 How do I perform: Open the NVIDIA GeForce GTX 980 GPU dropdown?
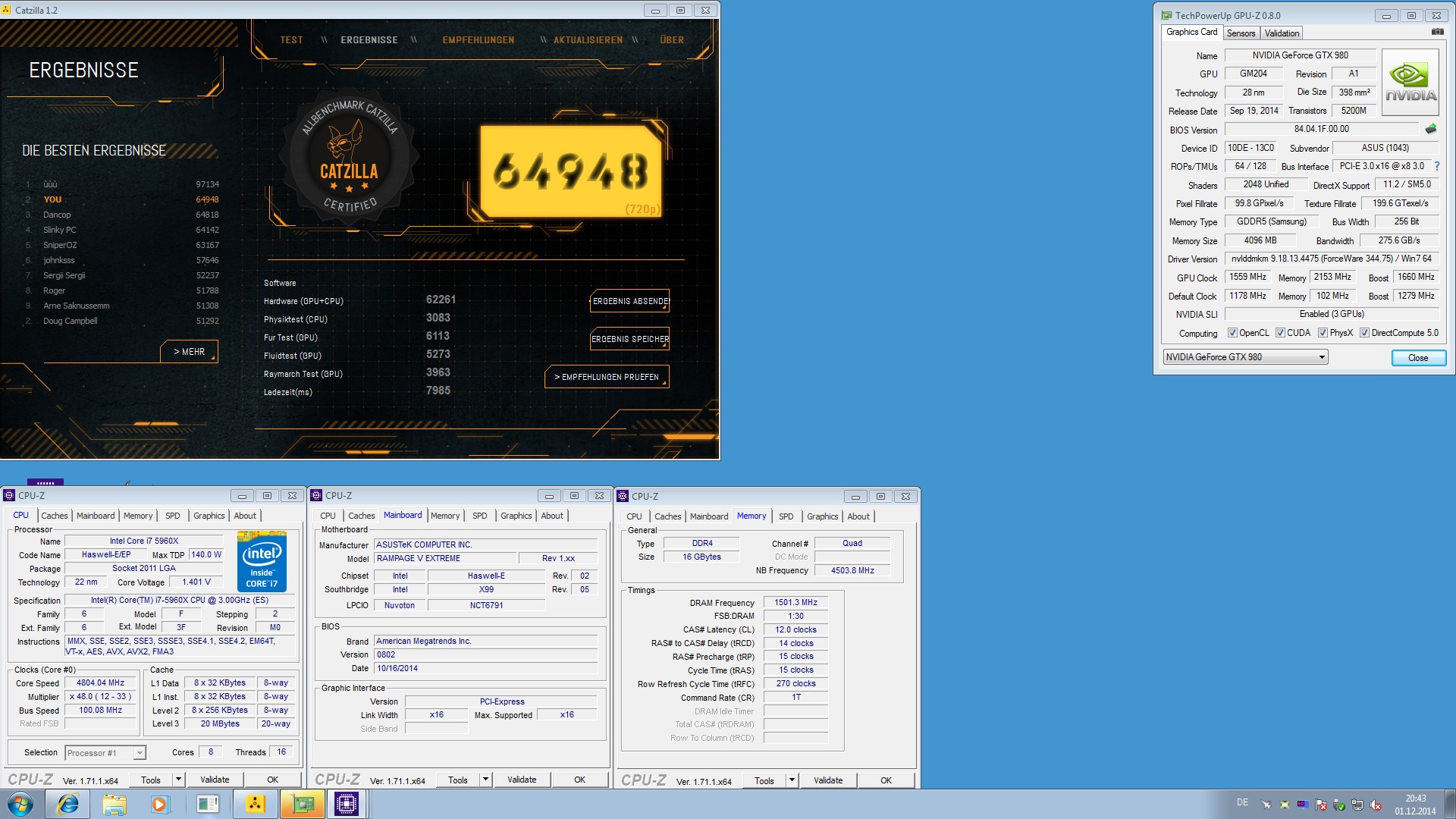click(x=1245, y=357)
